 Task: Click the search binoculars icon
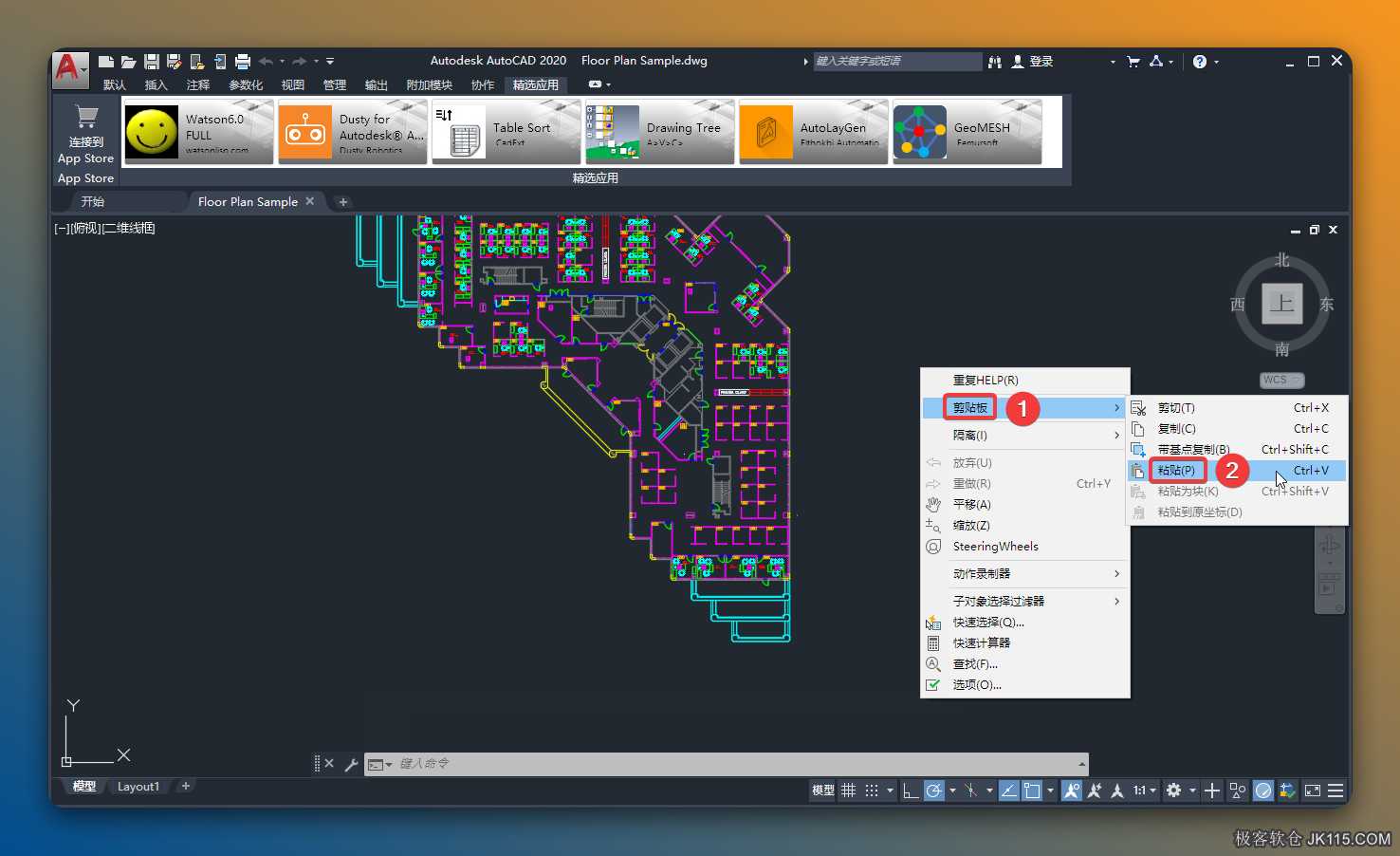point(995,62)
